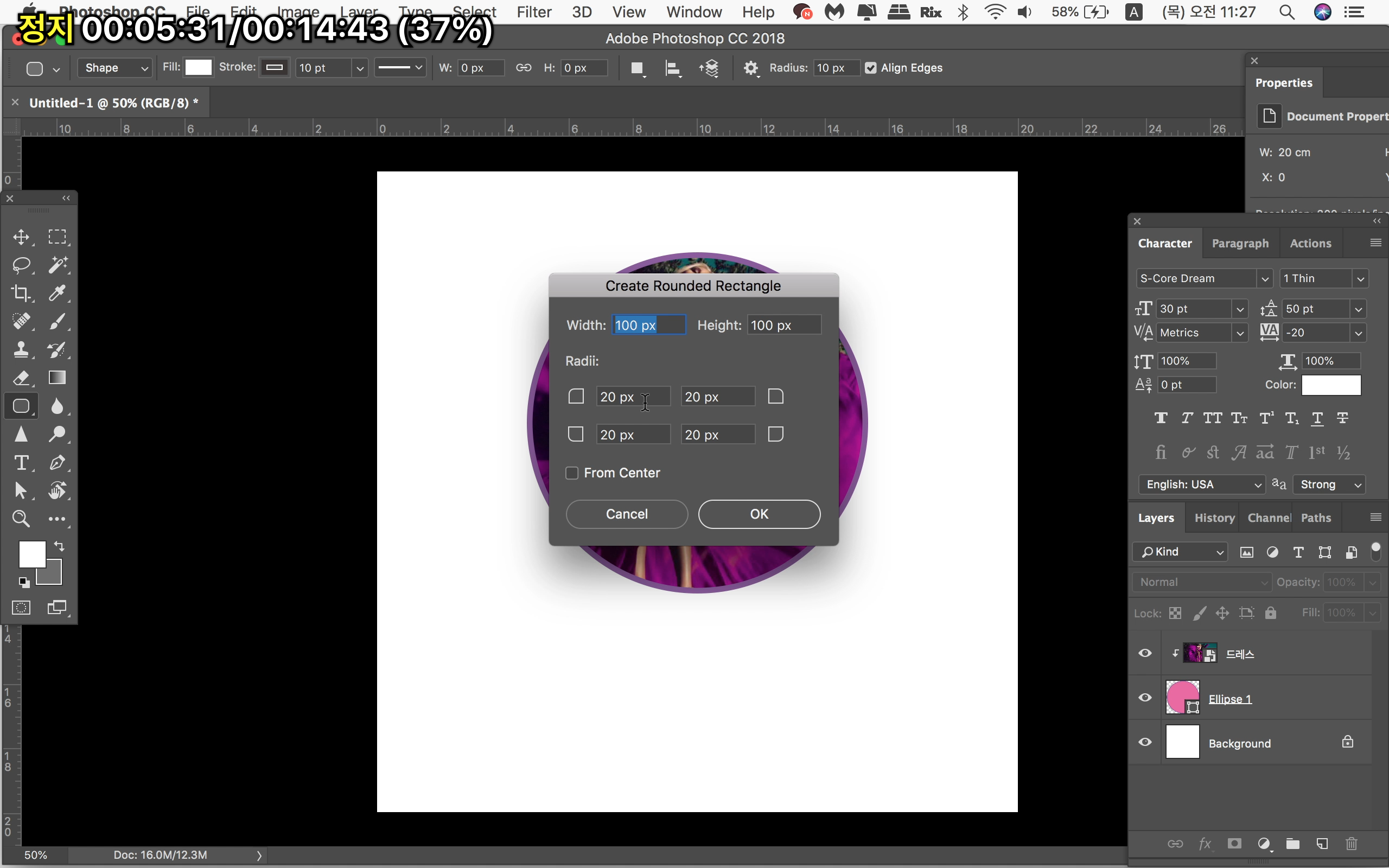Screen dimensions: 1389x868
Task: Cancel the Create Rounded Rectangle dialog
Action: 626,514
